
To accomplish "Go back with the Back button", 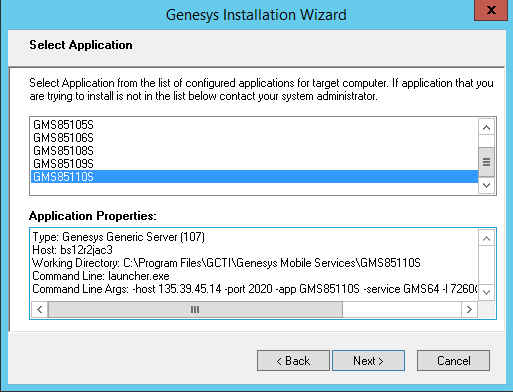I will click(x=293, y=360).
